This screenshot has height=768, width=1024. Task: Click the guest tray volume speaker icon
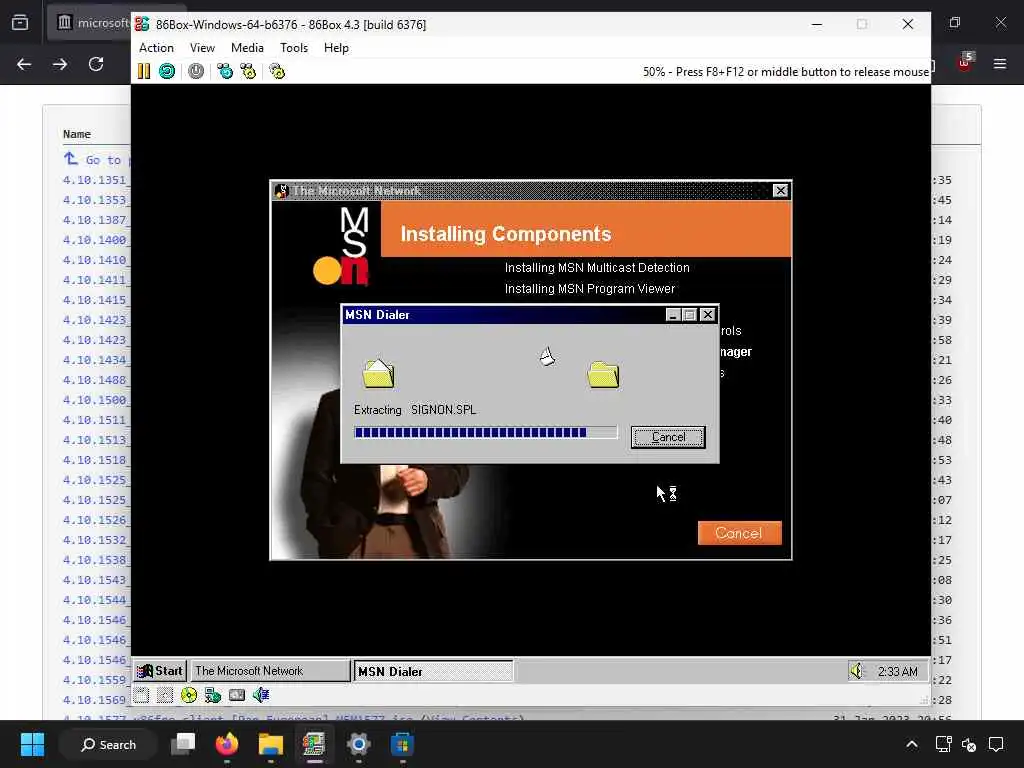(x=856, y=671)
